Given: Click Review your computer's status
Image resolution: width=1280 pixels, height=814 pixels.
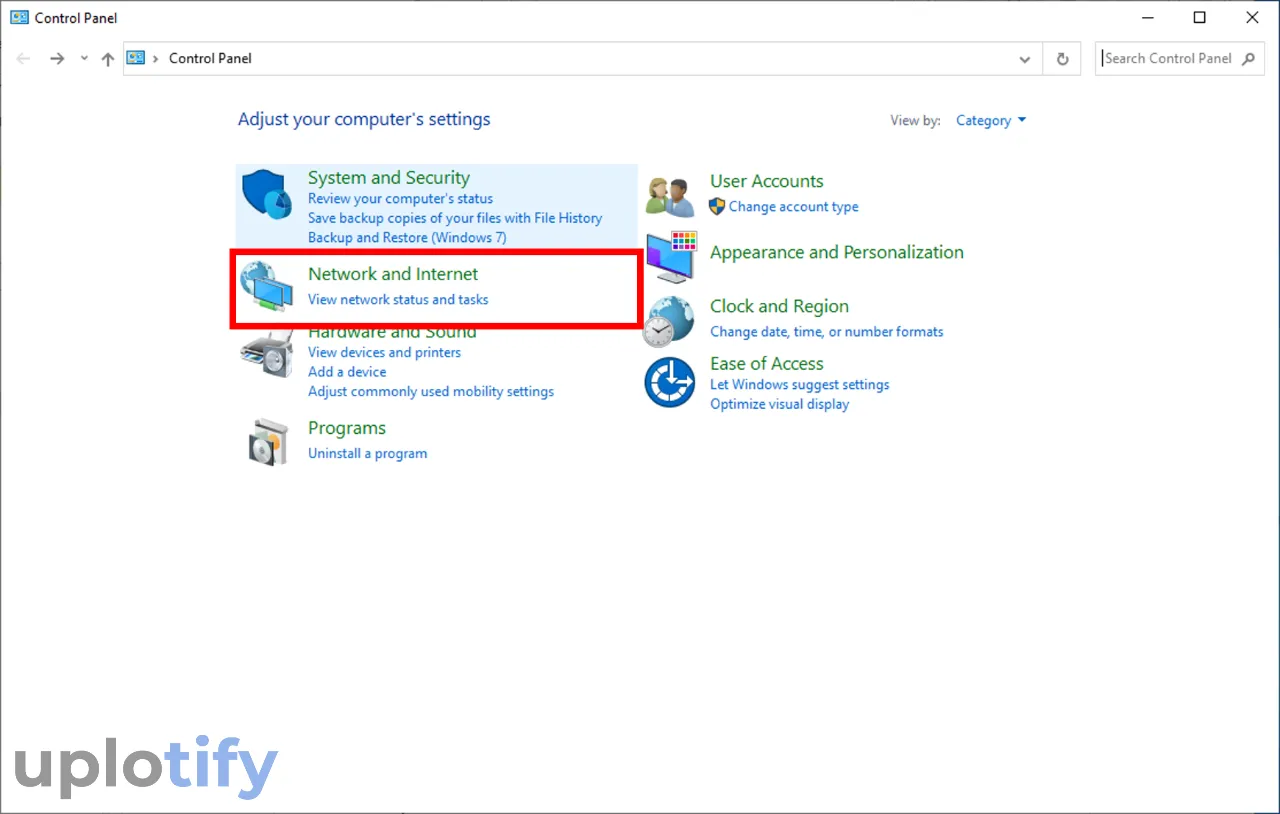Looking at the screenshot, I should coord(400,199).
